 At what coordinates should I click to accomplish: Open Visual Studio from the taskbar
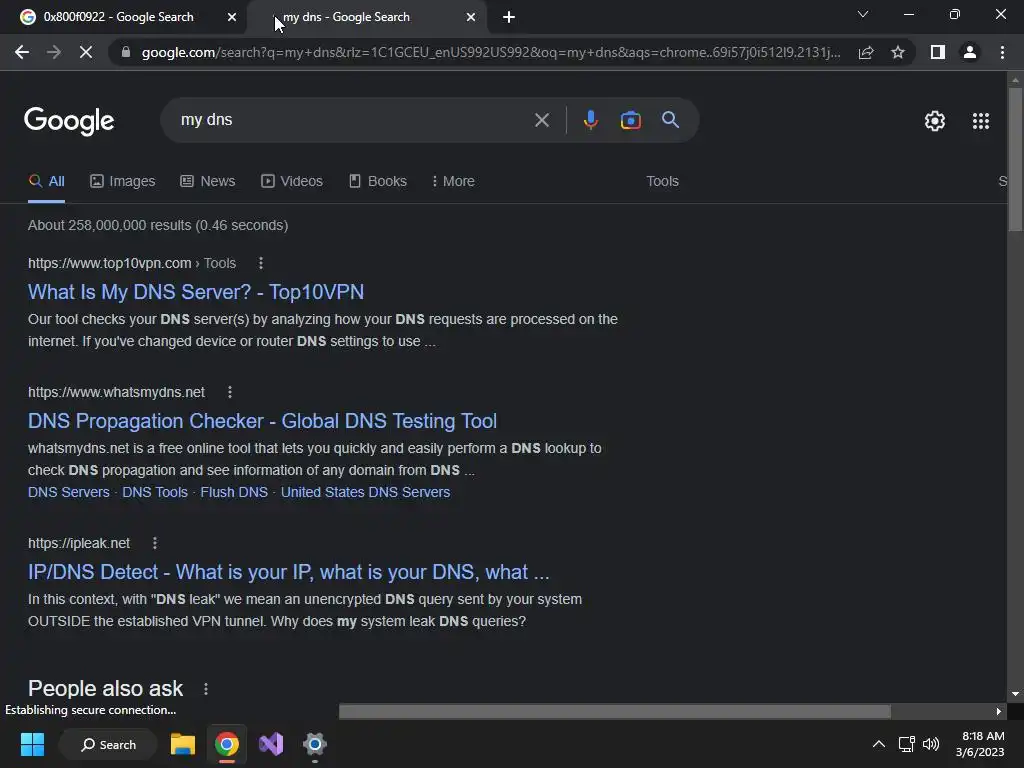pos(271,744)
